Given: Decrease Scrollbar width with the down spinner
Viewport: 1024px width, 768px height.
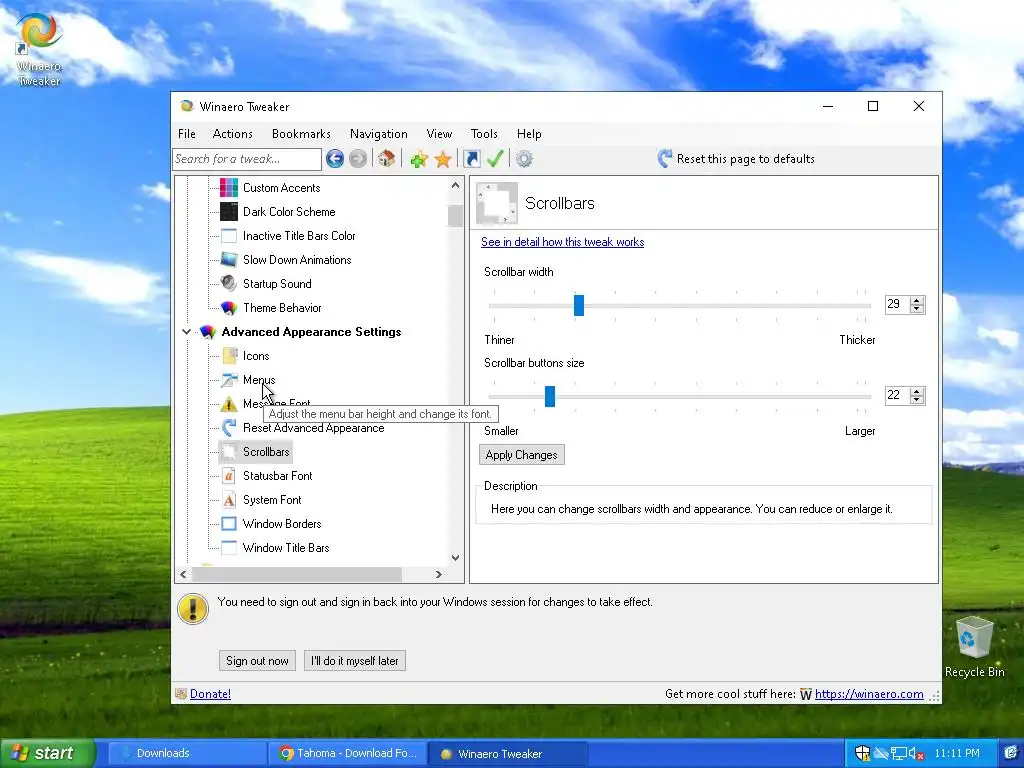Looking at the screenshot, I should pos(917,308).
